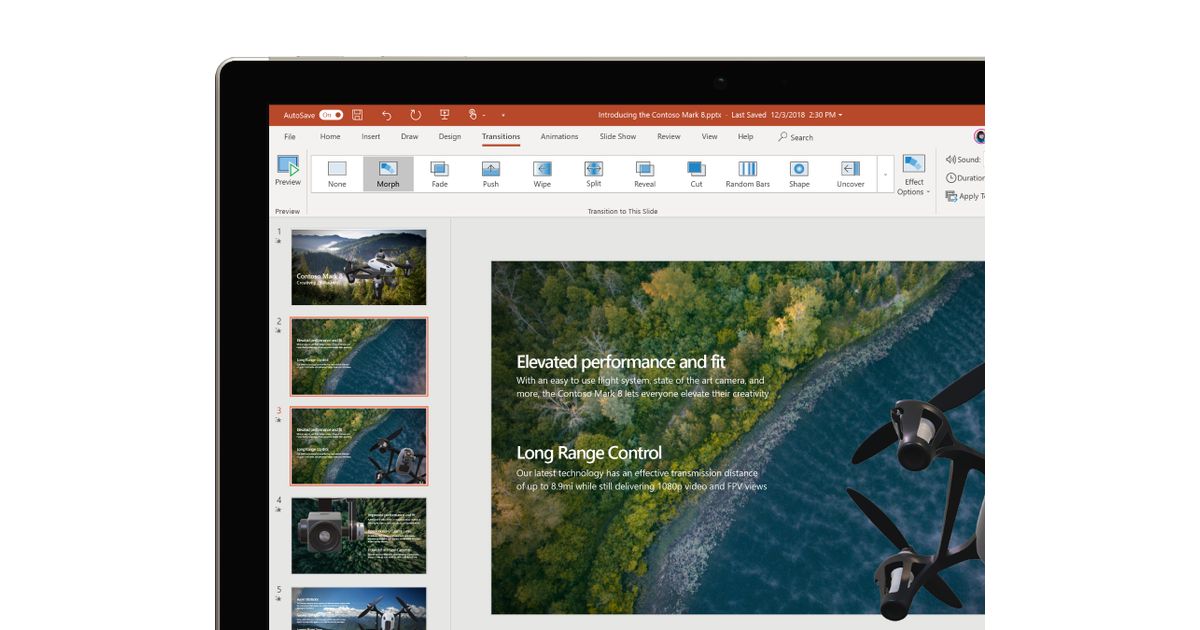The width and height of the screenshot is (1200, 630).
Task: Select the first slide thumbnail
Action: coord(358,267)
